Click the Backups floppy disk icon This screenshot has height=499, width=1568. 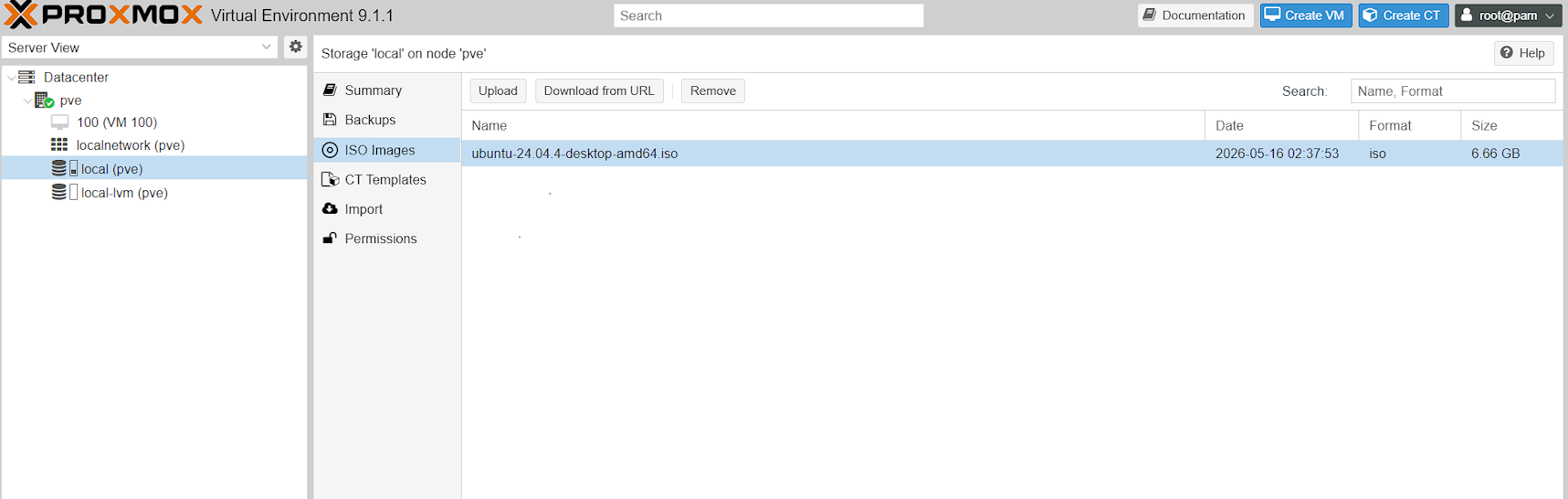(x=330, y=120)
